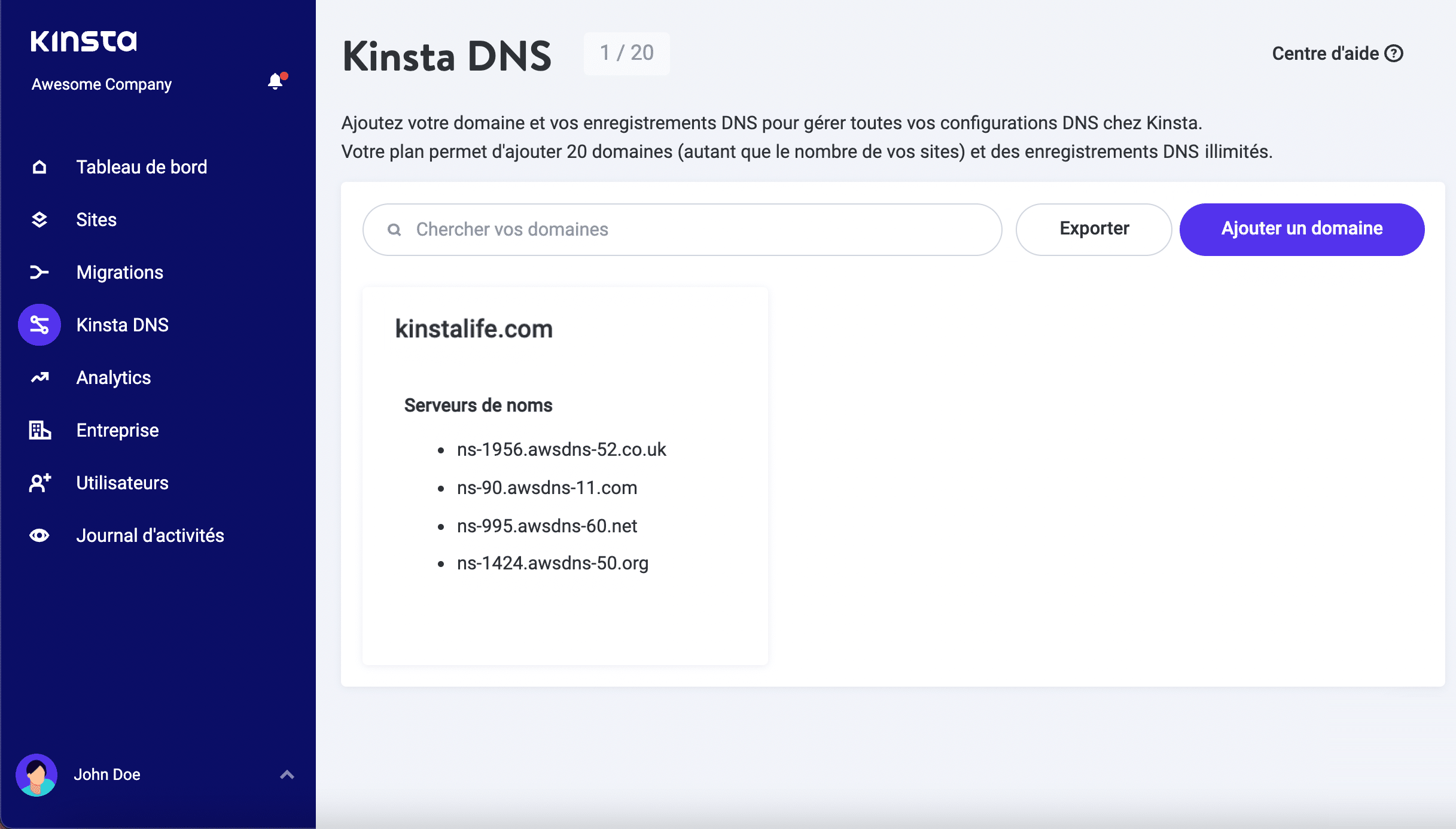
Task: Click the Kinsta DNS branching icon in sidebar
Action: click(x=39, y=325)
